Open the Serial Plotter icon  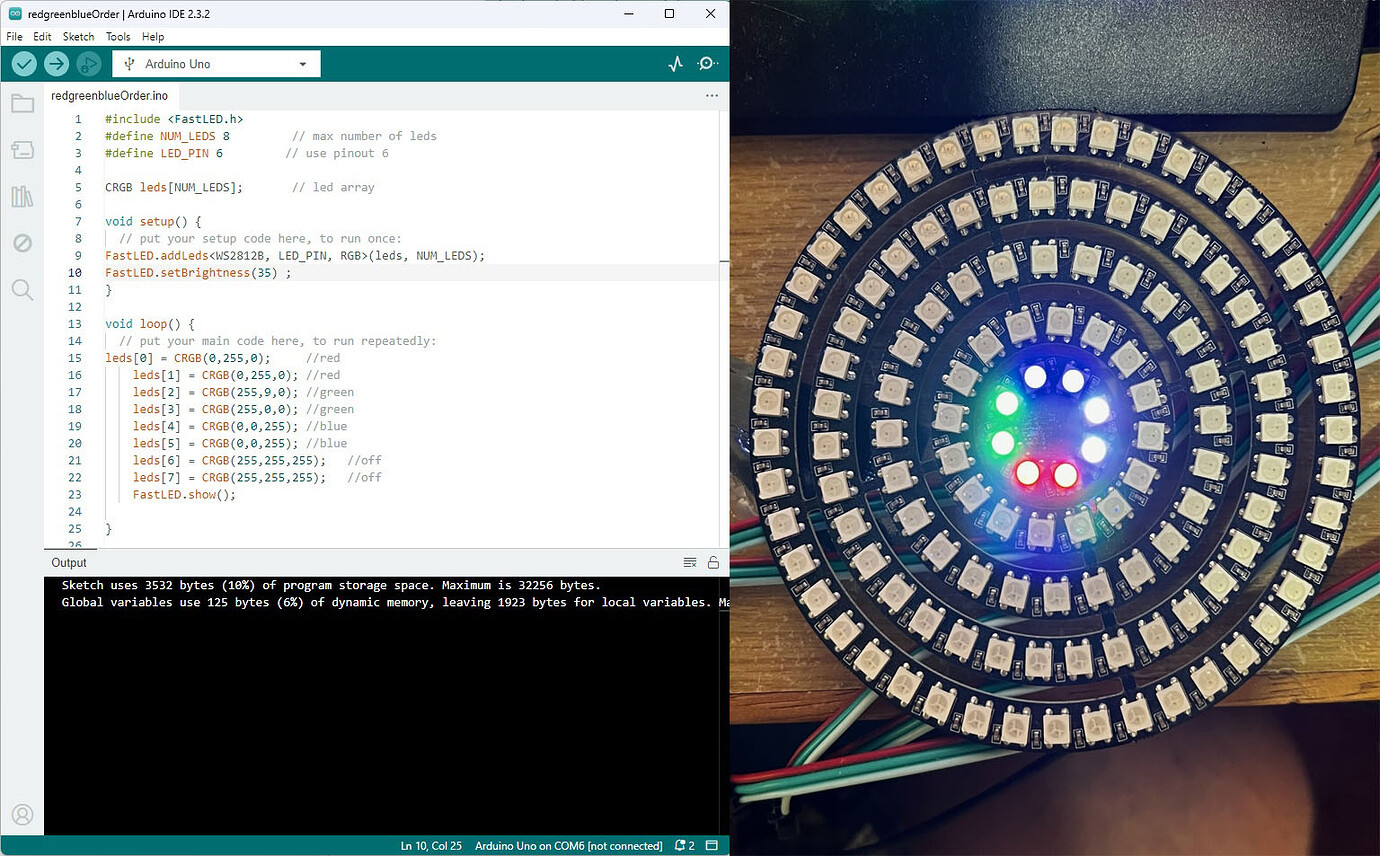click(x=675, y=63)
